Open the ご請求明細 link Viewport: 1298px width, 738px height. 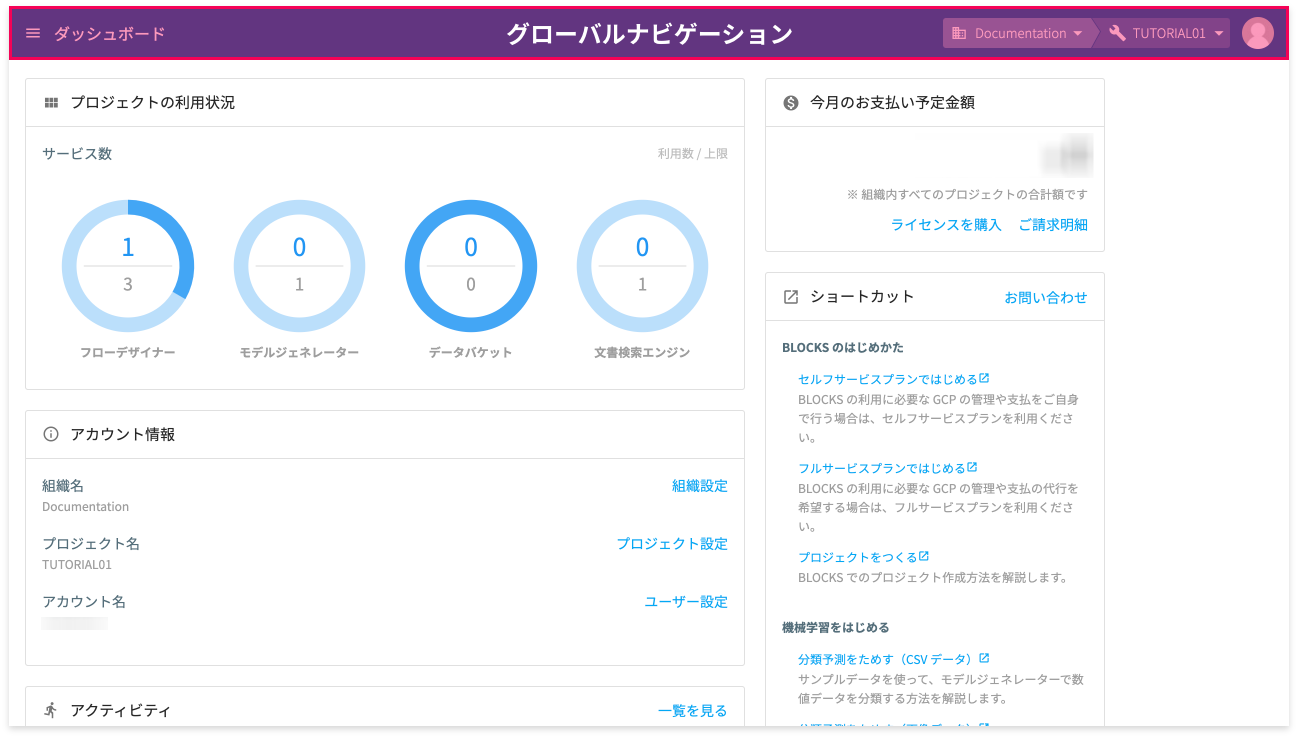[x=1053, y=225]
